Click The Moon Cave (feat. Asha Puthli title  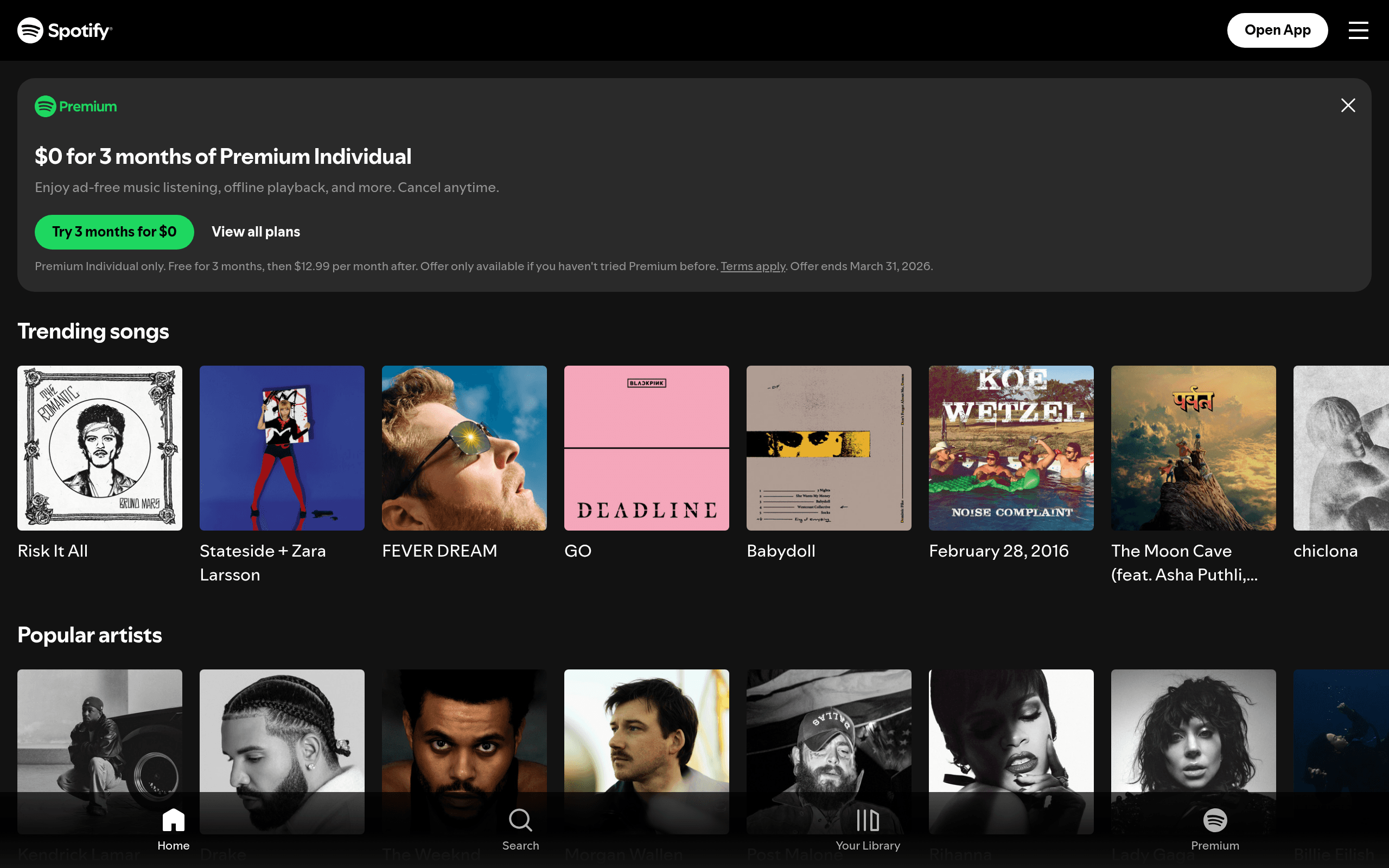1184,563
